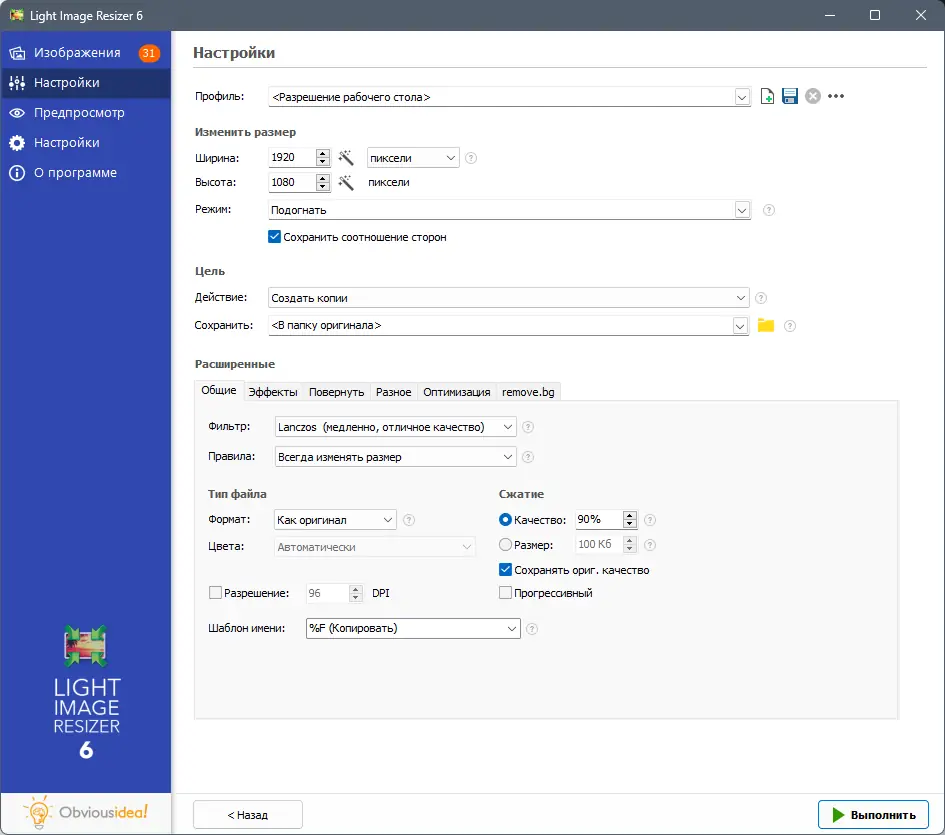Viewport: 945px width, 835px height.
Task: Delete the profile via the gray X icon
Action: [x=812, y=95]
